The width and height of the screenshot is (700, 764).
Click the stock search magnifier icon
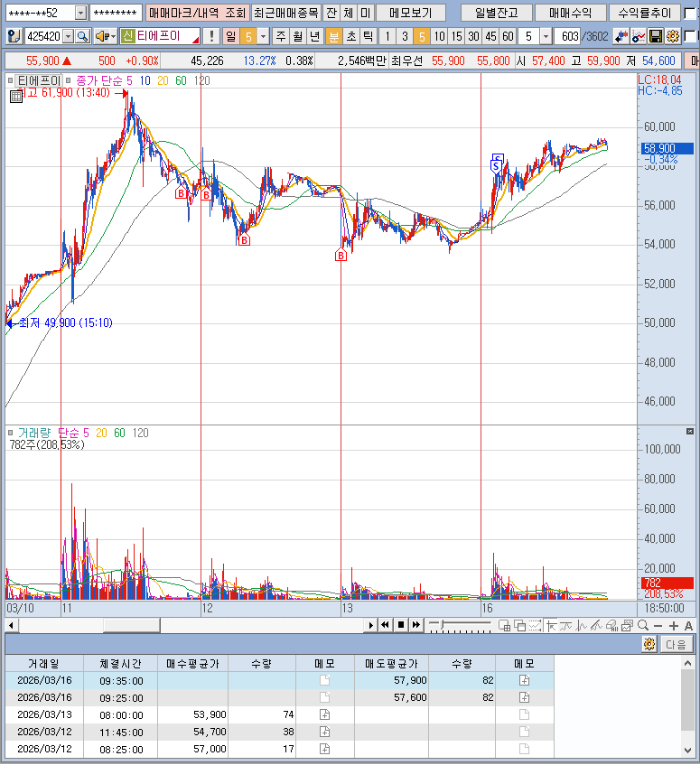click(x=83, y=36)
